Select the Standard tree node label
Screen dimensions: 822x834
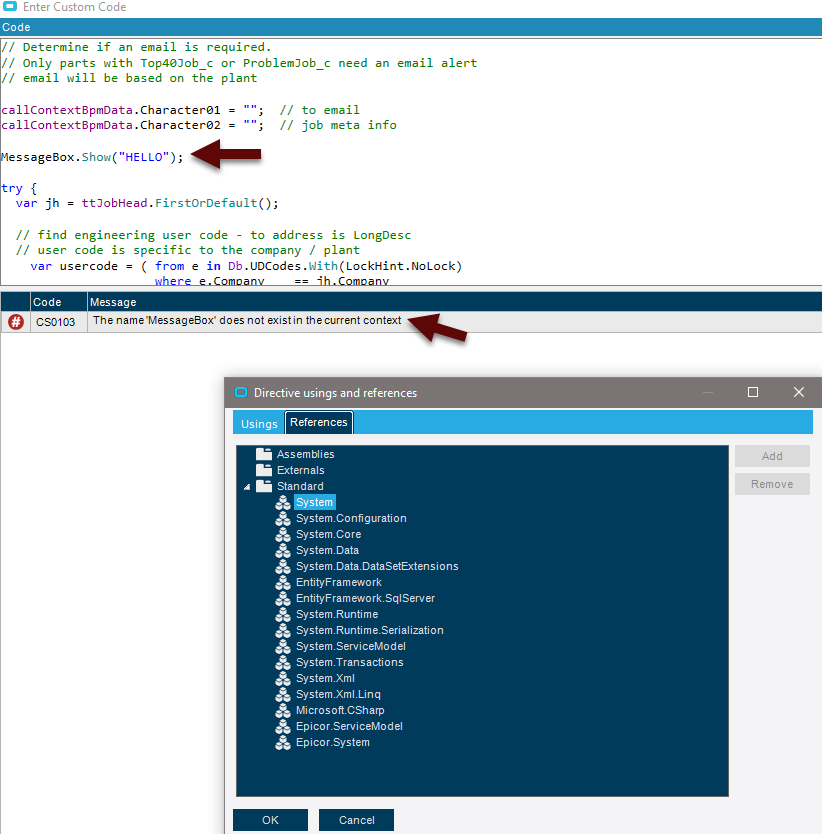point(300,486)
